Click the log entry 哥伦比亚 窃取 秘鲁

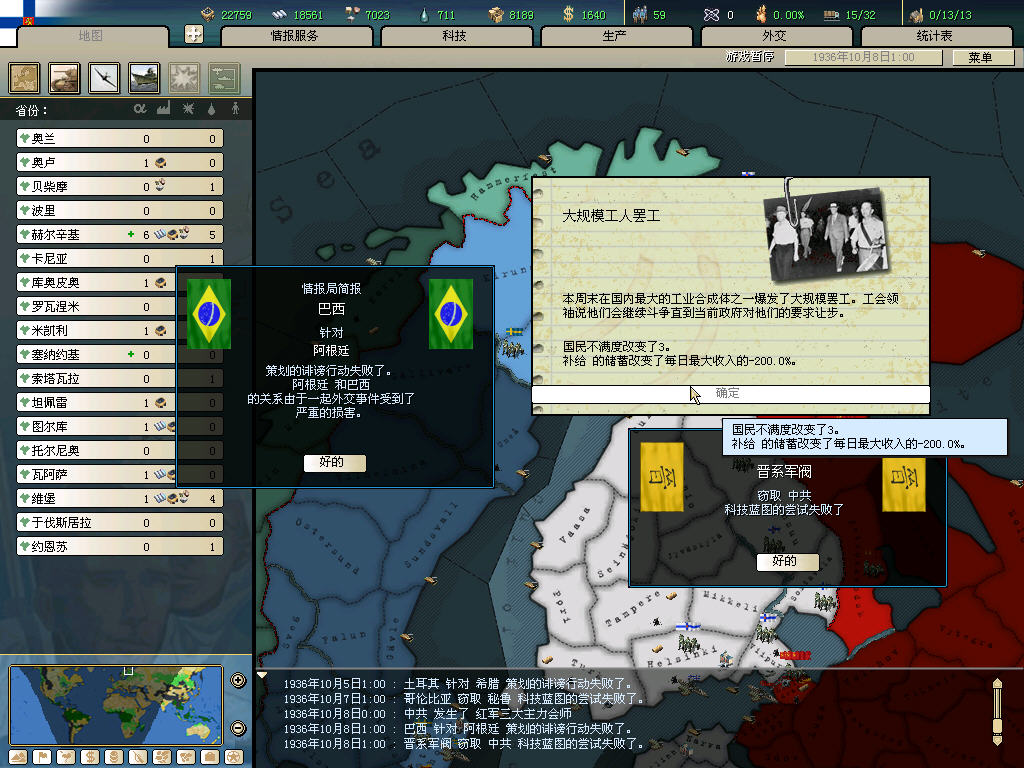point(464,699)
